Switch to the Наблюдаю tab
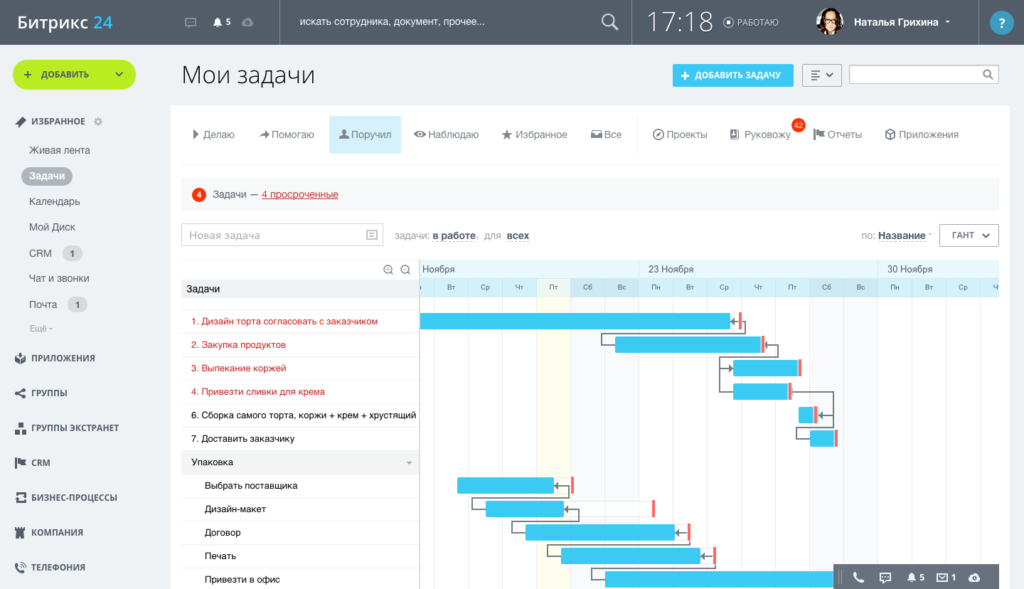Screen dimensions: 1024x589 coord(446,135)
